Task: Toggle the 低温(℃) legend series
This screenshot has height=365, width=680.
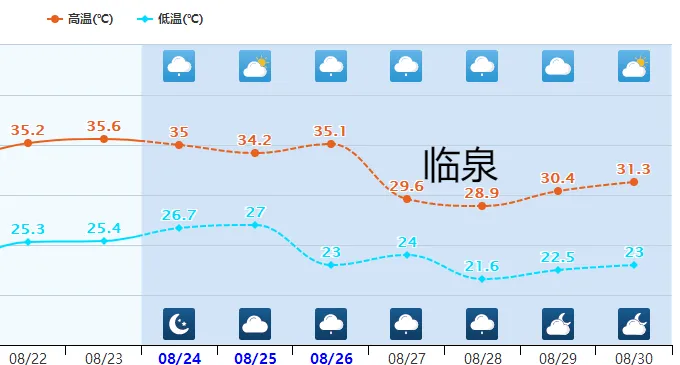Action: 170,19
